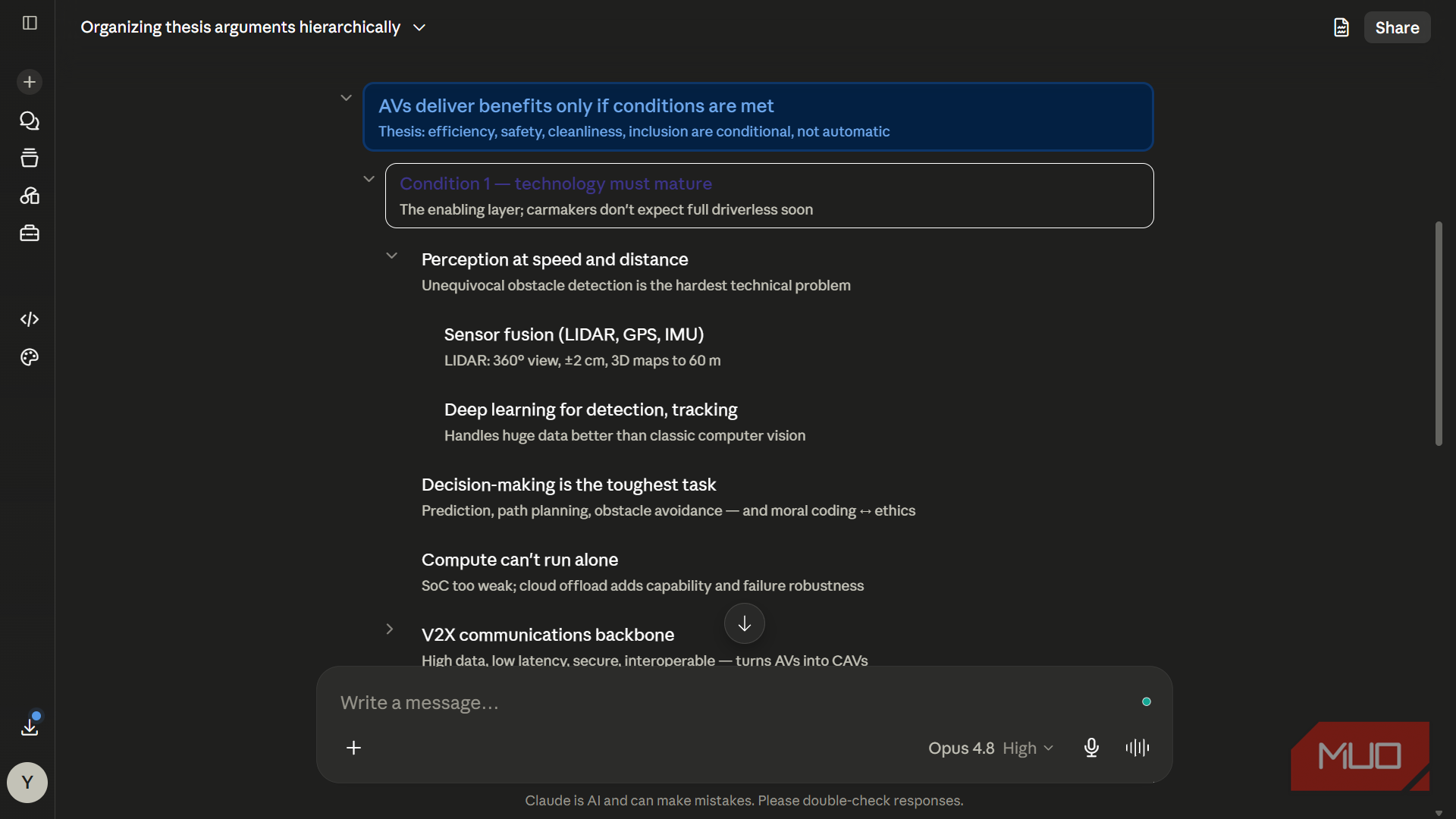The height and width of the screenshot is (819, 1456).
Task: Click the green status dot in composer
Action: tap(1147, 701)
